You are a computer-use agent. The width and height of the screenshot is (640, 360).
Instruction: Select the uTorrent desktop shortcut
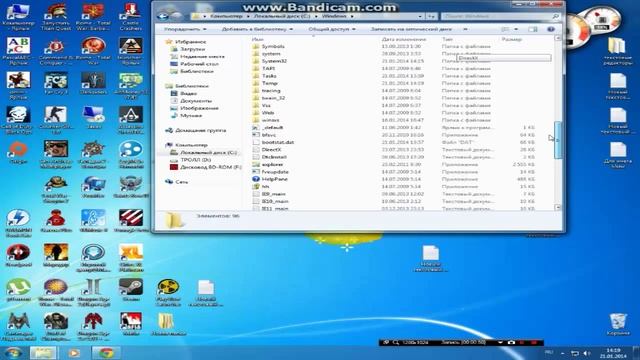tap(18, 290)
